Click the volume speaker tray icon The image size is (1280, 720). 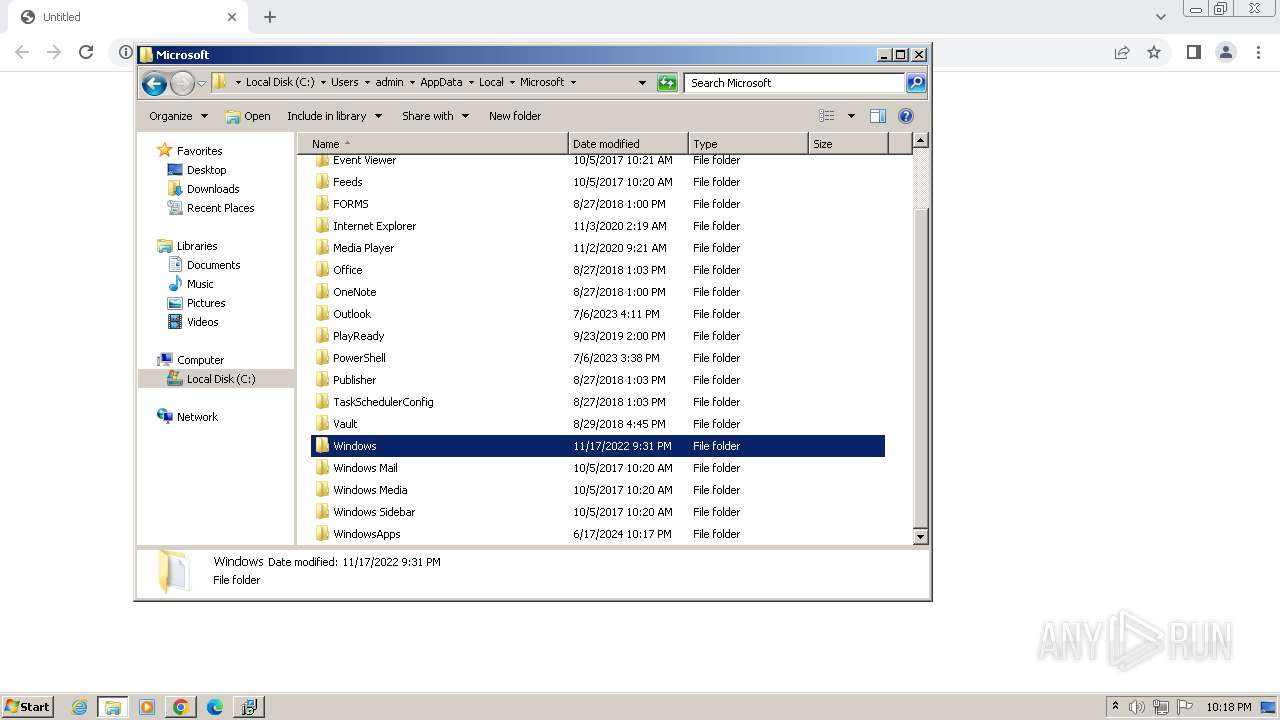pyautogui.click(x=1137, y=707)
